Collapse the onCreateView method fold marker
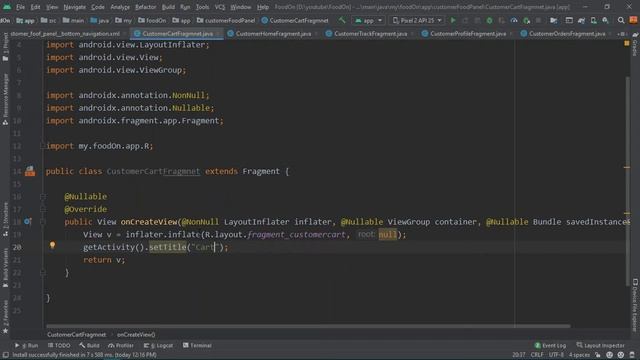The image size is (640, 360). click(x=43, y=222)
